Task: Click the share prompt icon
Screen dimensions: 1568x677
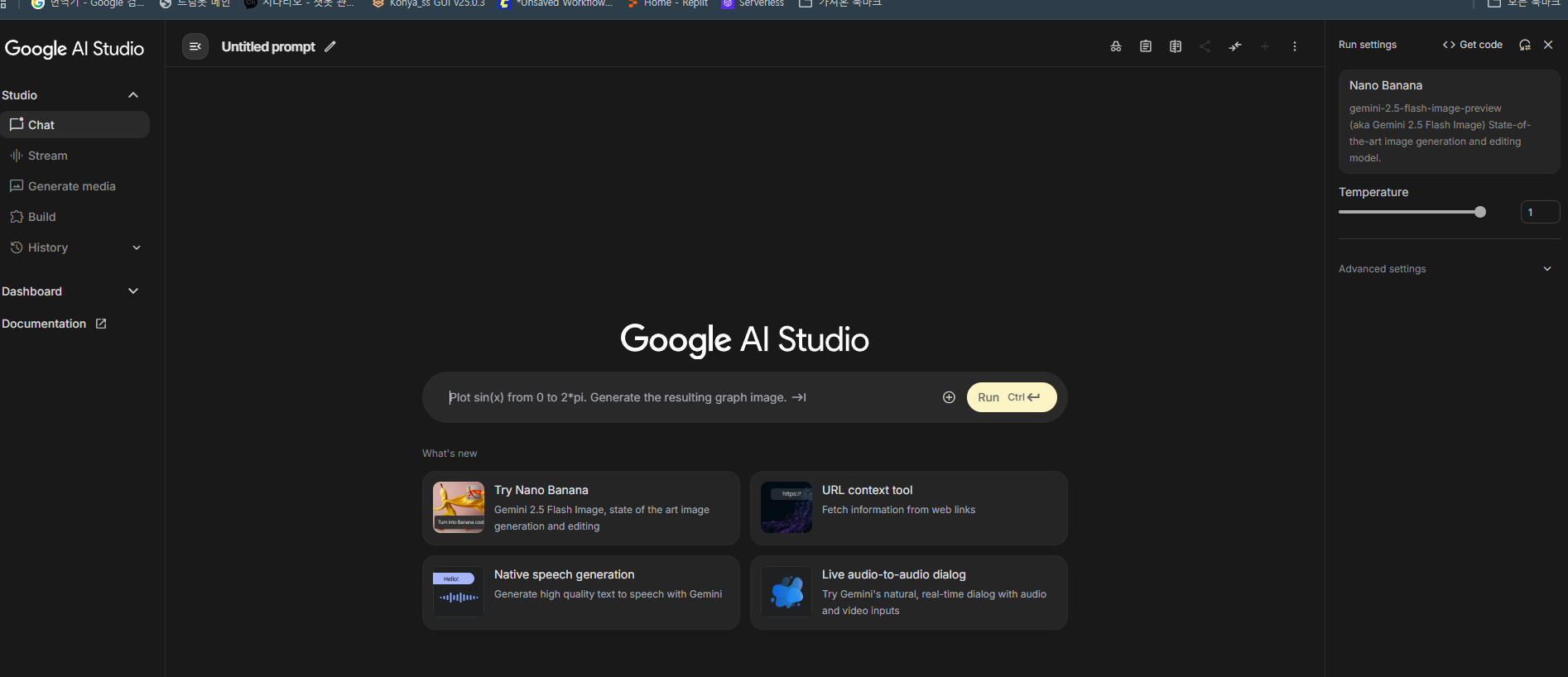Action: (x=1205, y=46)
